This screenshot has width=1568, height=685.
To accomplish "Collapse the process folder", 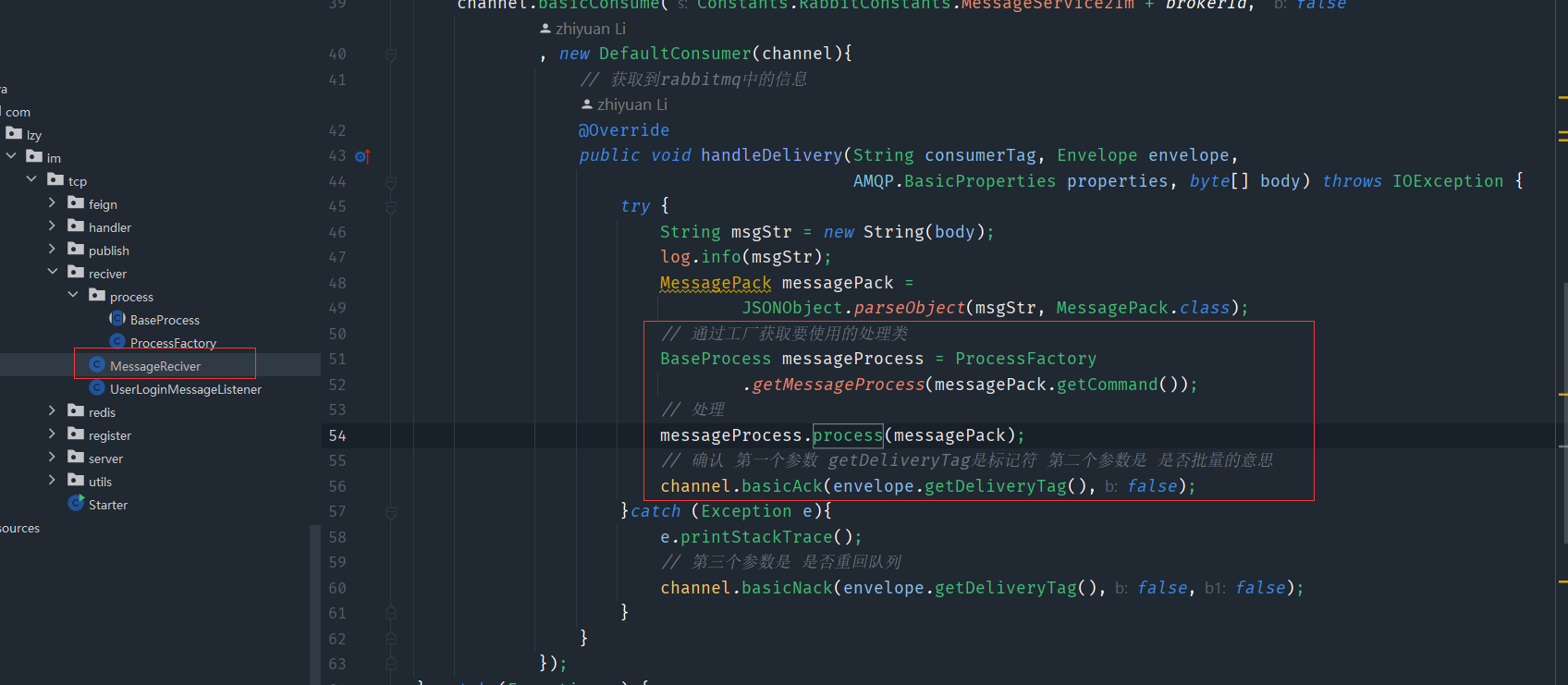I will pos(73,295).
